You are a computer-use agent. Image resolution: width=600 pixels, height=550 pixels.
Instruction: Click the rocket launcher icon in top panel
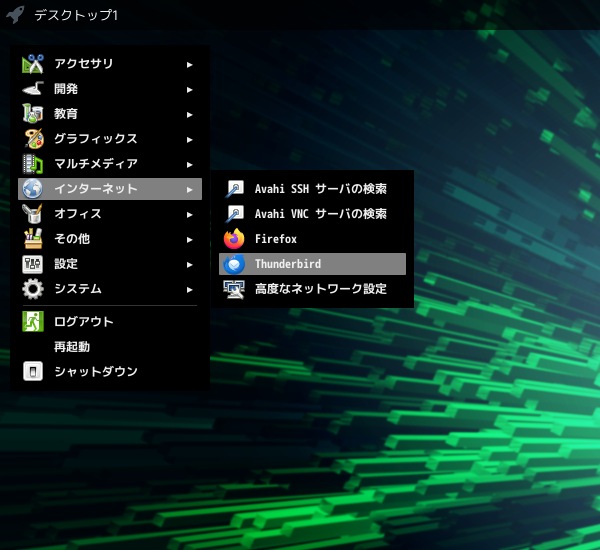click(x=15, y=15)
